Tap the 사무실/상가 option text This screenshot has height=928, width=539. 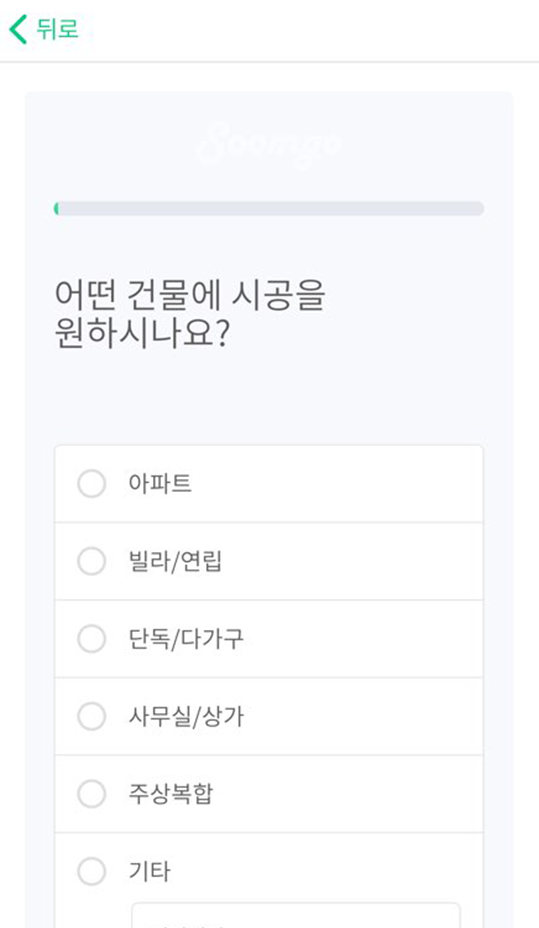pos(186,716)
